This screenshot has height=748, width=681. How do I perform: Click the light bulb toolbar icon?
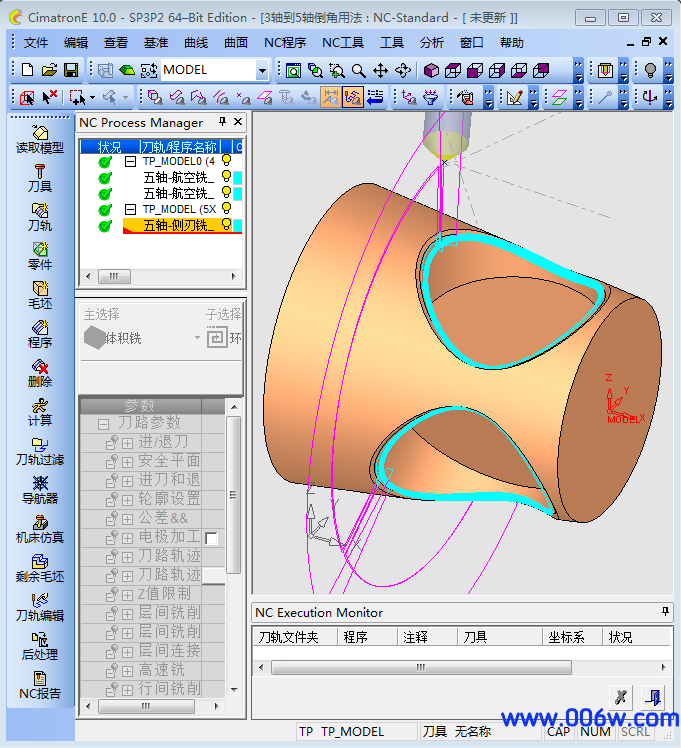click(x=650, y=71)
